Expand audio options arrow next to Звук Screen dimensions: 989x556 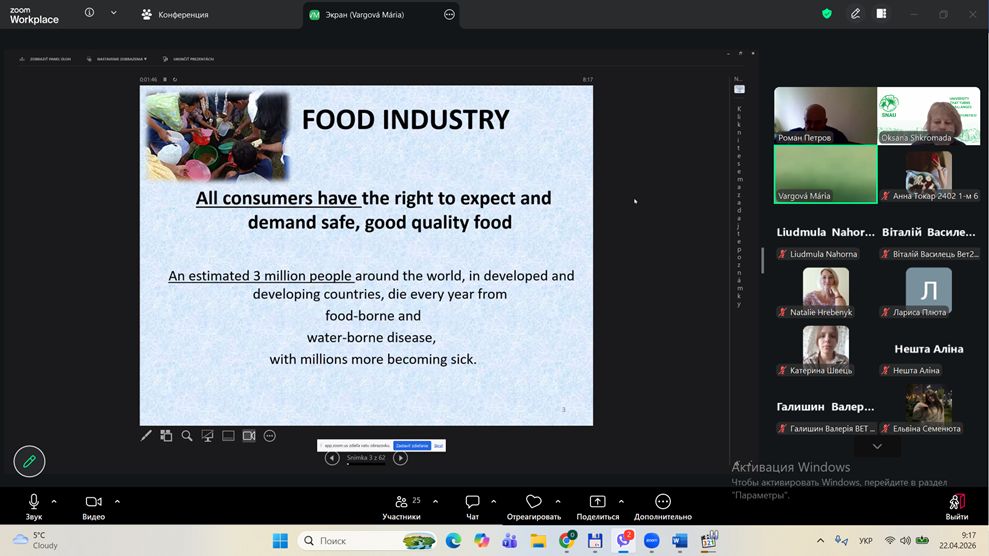coord(54,501)
